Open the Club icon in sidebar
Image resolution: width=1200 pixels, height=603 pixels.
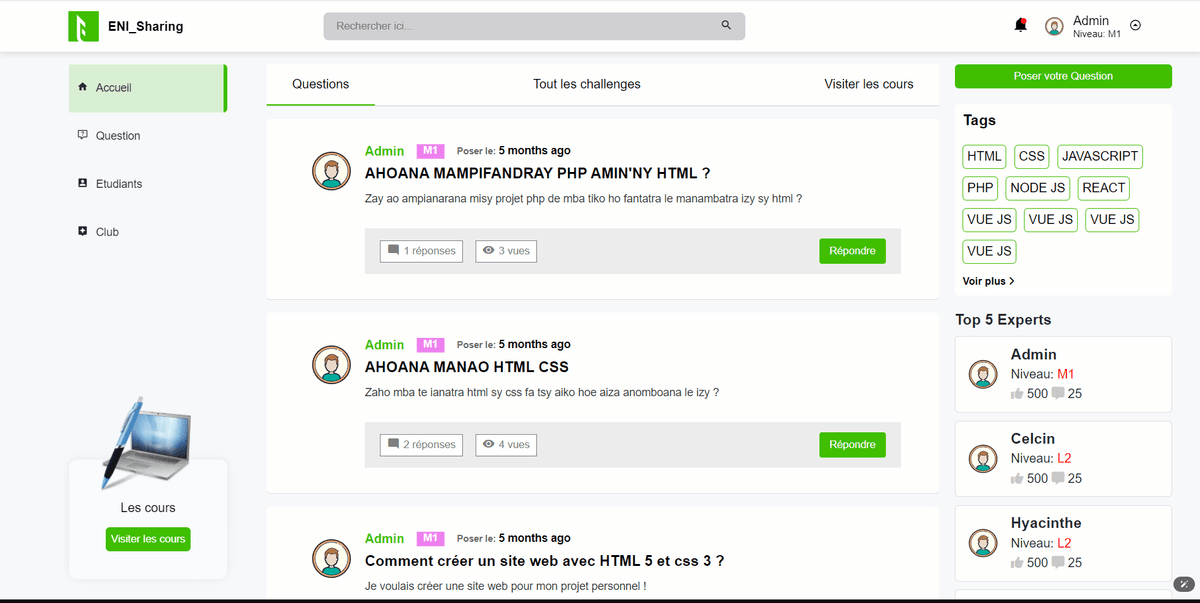coord(82,231)
